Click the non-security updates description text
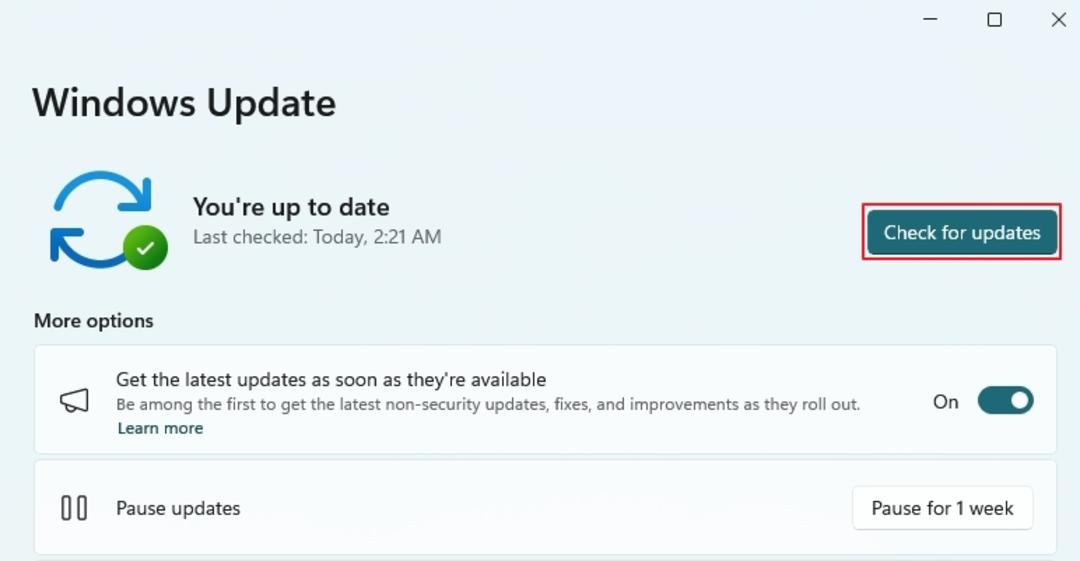This screenshot has width=1080, height=561. pyautogui.click(x=488, y=404)
